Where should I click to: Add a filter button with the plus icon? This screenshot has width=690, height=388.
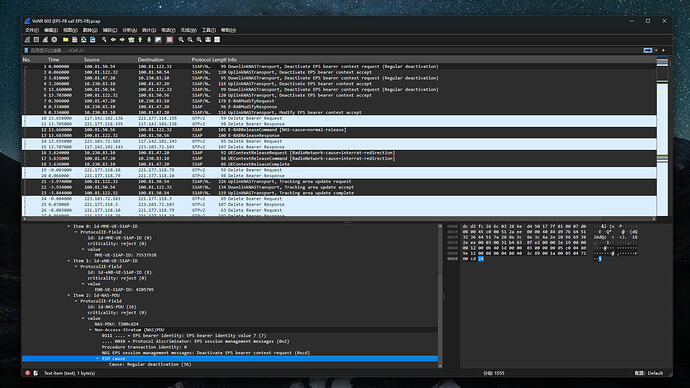pyautogui.click(x=664, y=51)
